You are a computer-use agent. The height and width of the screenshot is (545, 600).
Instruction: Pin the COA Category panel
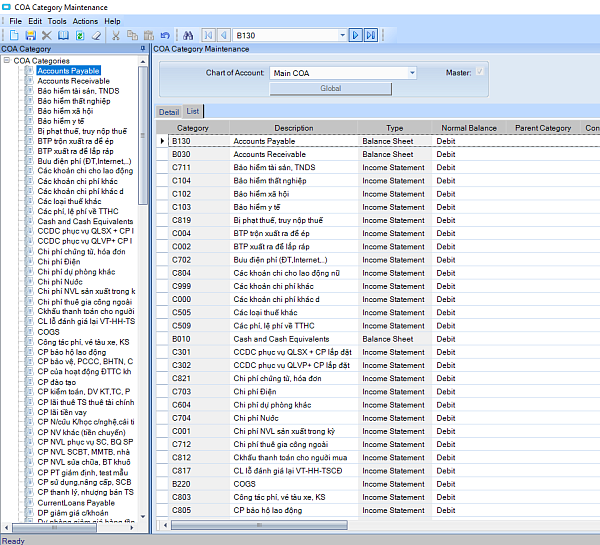(143, 49)
